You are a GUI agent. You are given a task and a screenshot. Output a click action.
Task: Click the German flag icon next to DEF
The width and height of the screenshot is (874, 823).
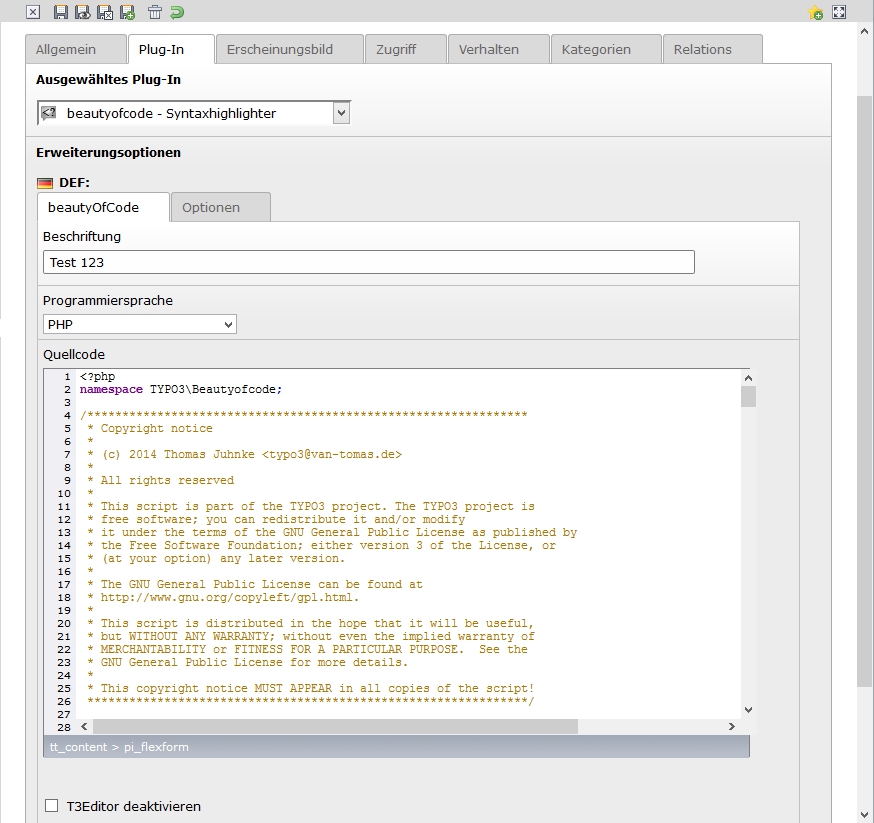[x=45, y=183]
